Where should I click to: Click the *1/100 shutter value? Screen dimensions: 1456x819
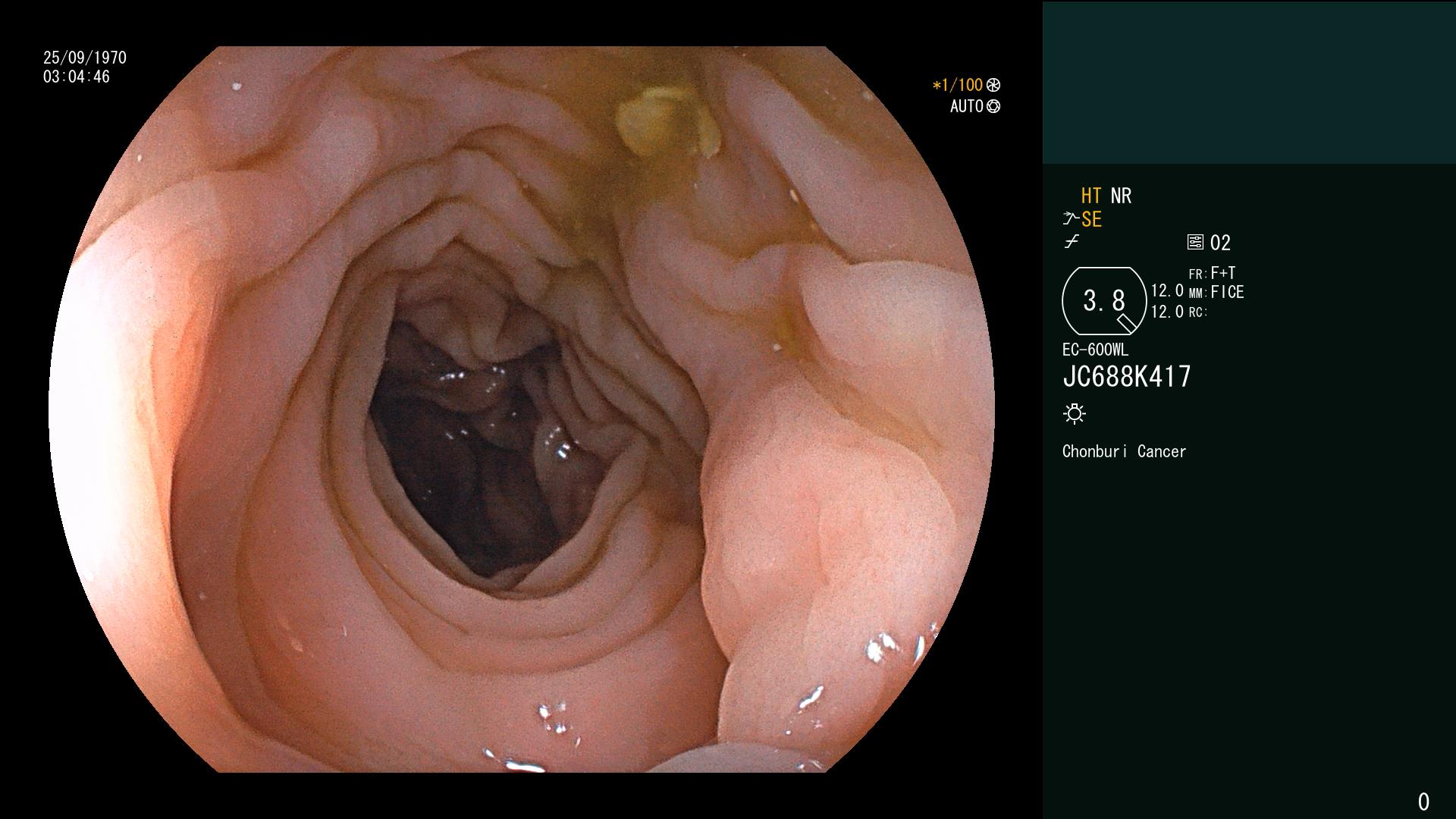point(957,86)
